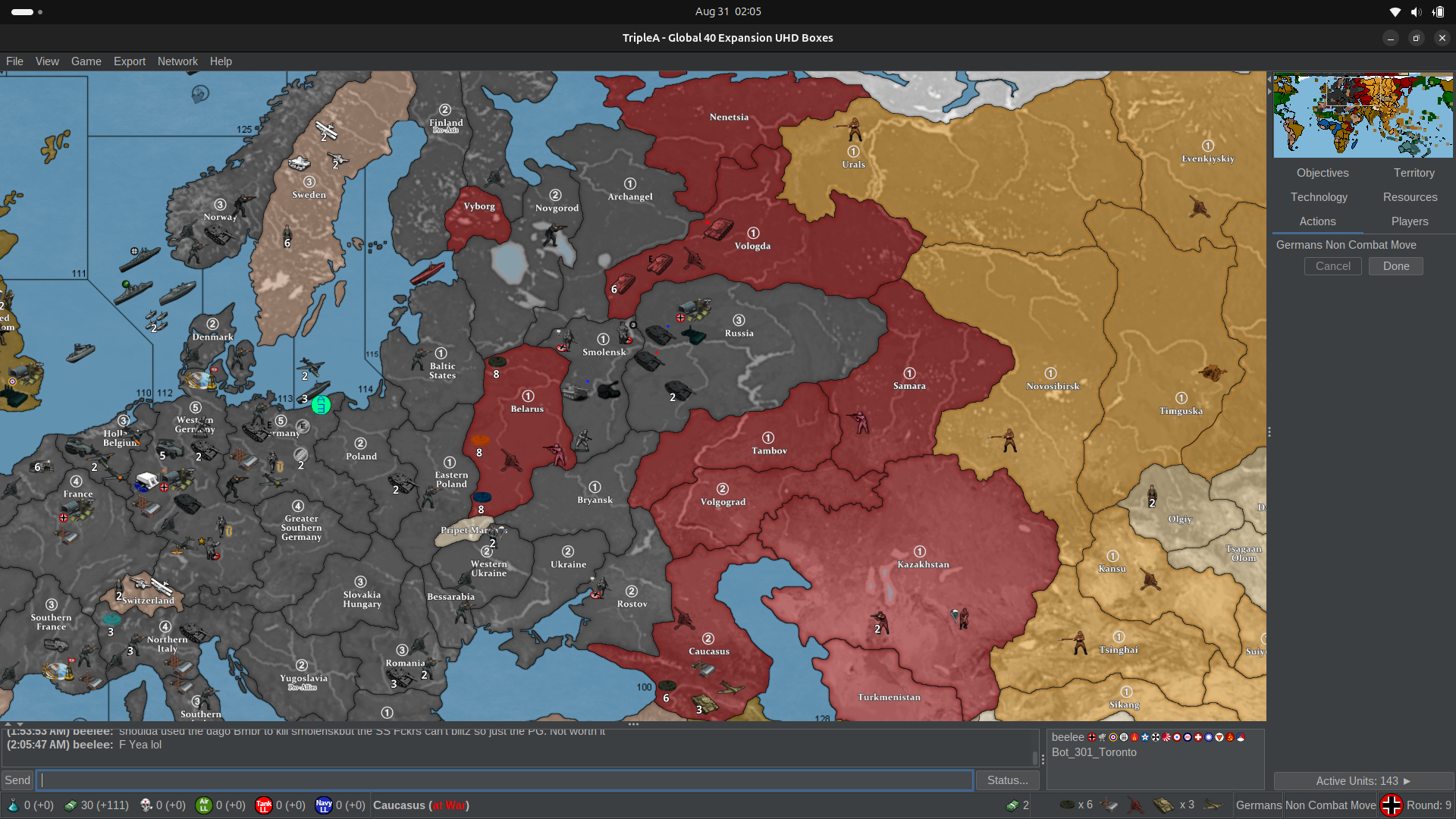1456x819 pixels.
Task: Select the Soviet ship near Vyborg
Action: click(427, 273)
